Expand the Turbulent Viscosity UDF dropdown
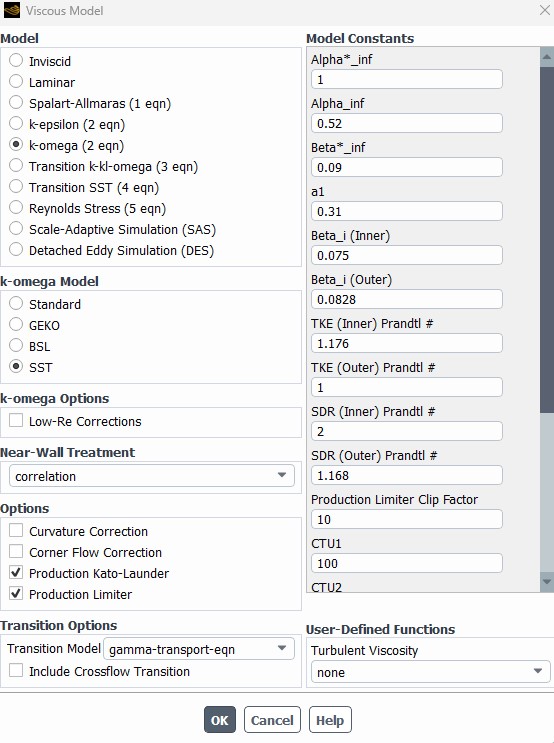This screenshot has height=743, width=554. tap(430, 671)
